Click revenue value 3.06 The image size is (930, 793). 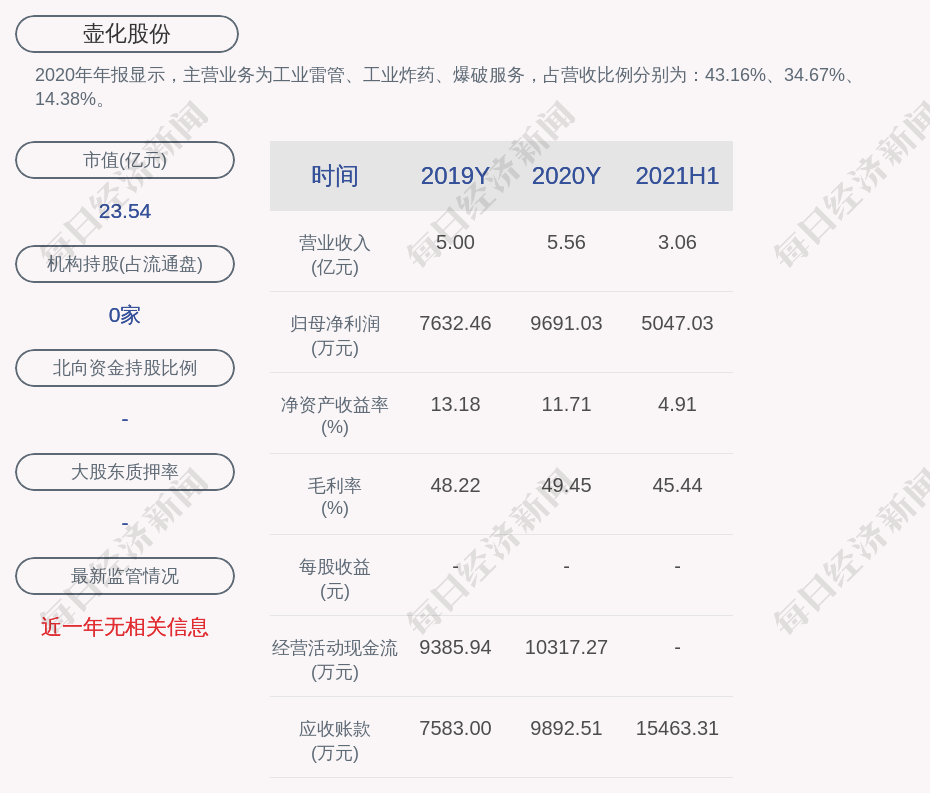point(677,243)
